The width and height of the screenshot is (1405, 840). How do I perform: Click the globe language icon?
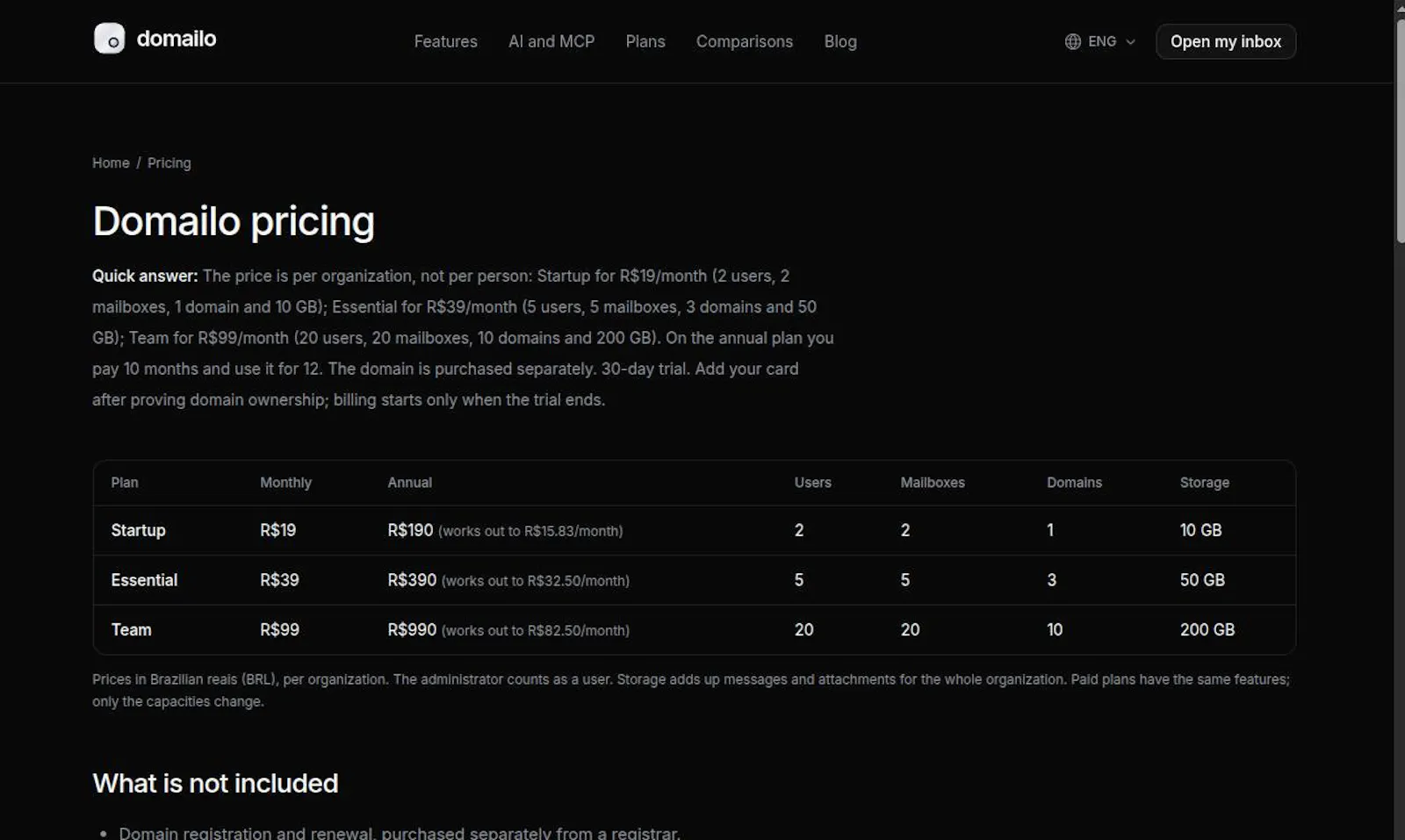(1072, 41)
